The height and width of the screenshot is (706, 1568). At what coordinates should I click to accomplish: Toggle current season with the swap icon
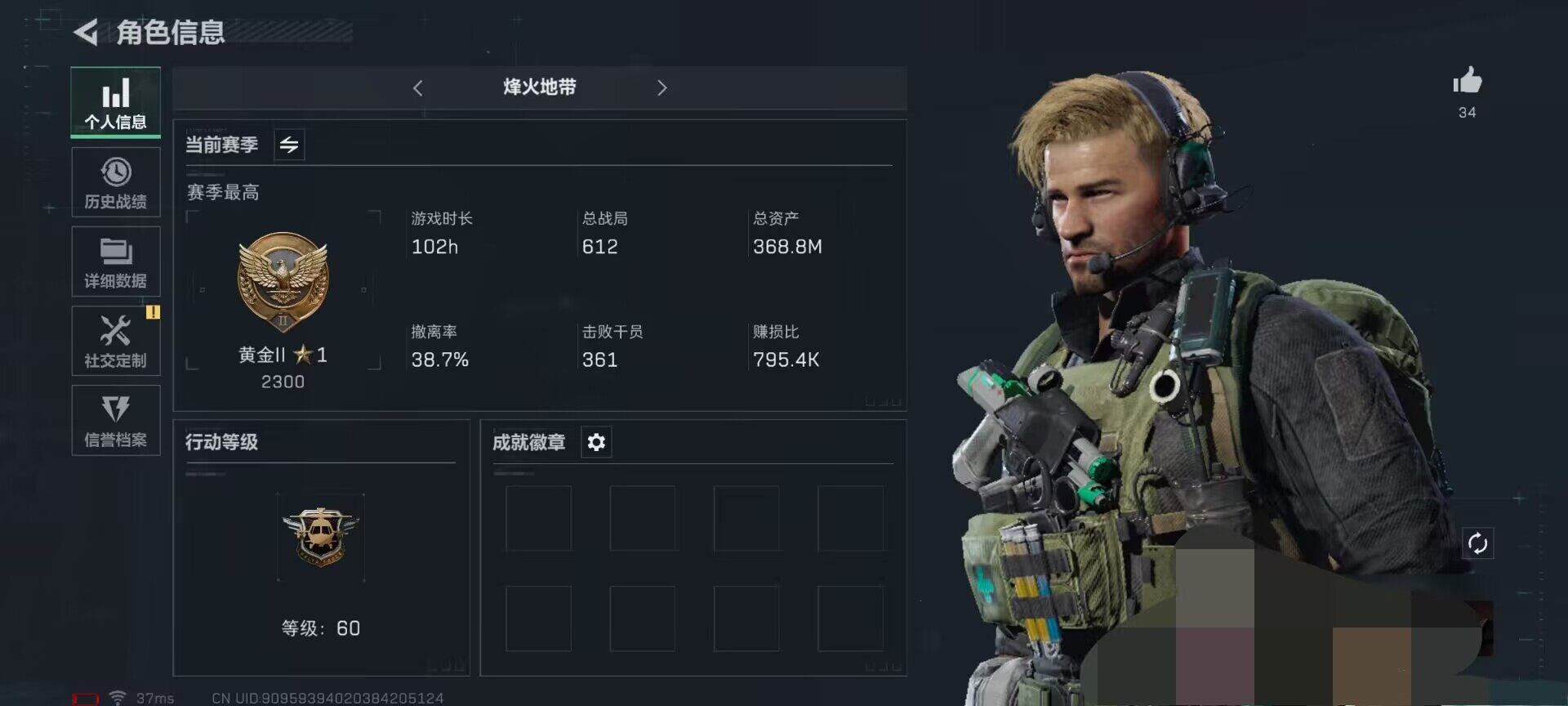289,145
